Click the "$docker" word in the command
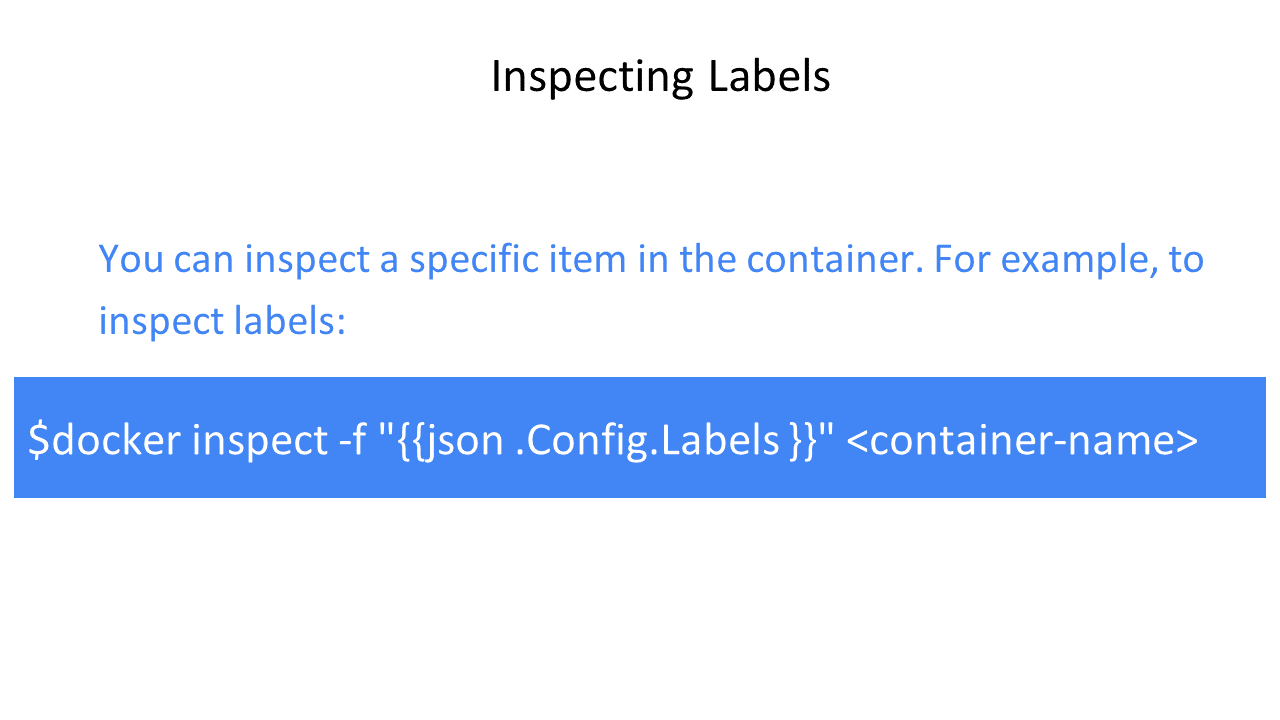 pos(105,440)
